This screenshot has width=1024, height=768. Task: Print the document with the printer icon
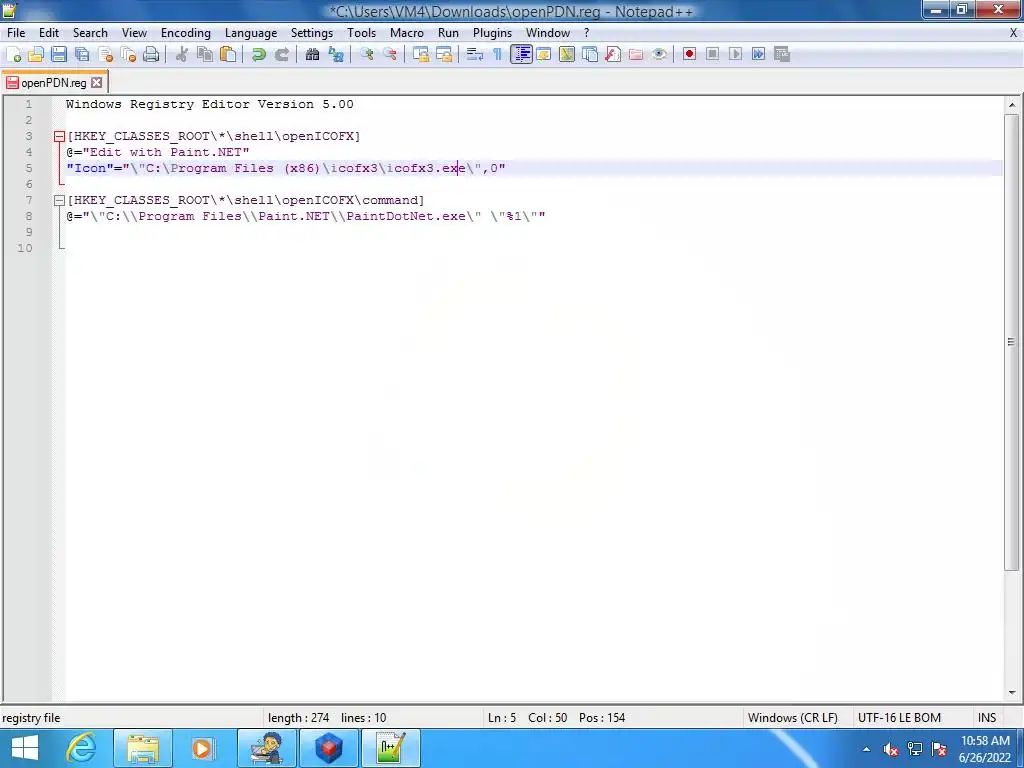pyautogui.click(x=151, y=54)
